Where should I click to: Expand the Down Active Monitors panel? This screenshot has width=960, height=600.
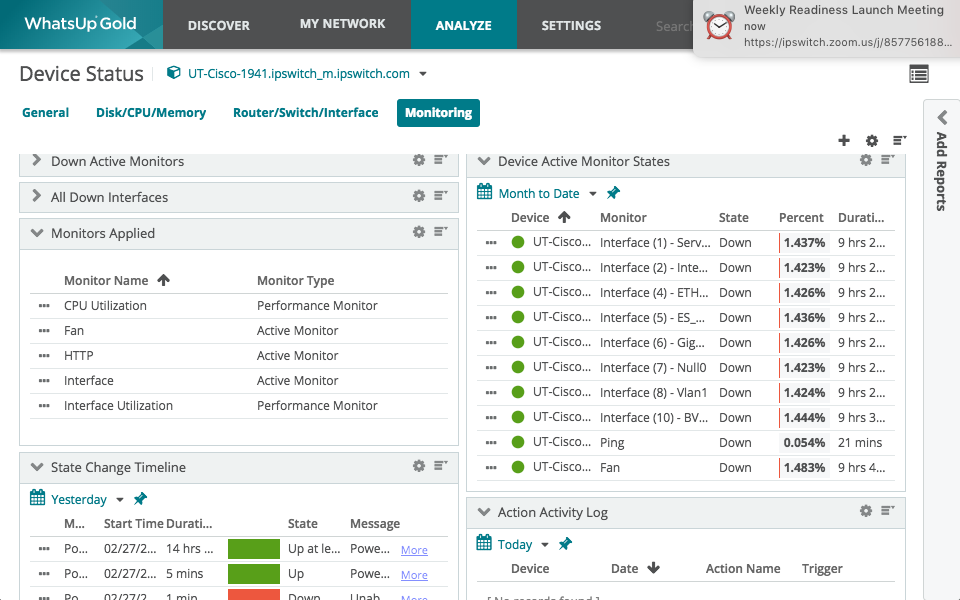coord(37,160)
